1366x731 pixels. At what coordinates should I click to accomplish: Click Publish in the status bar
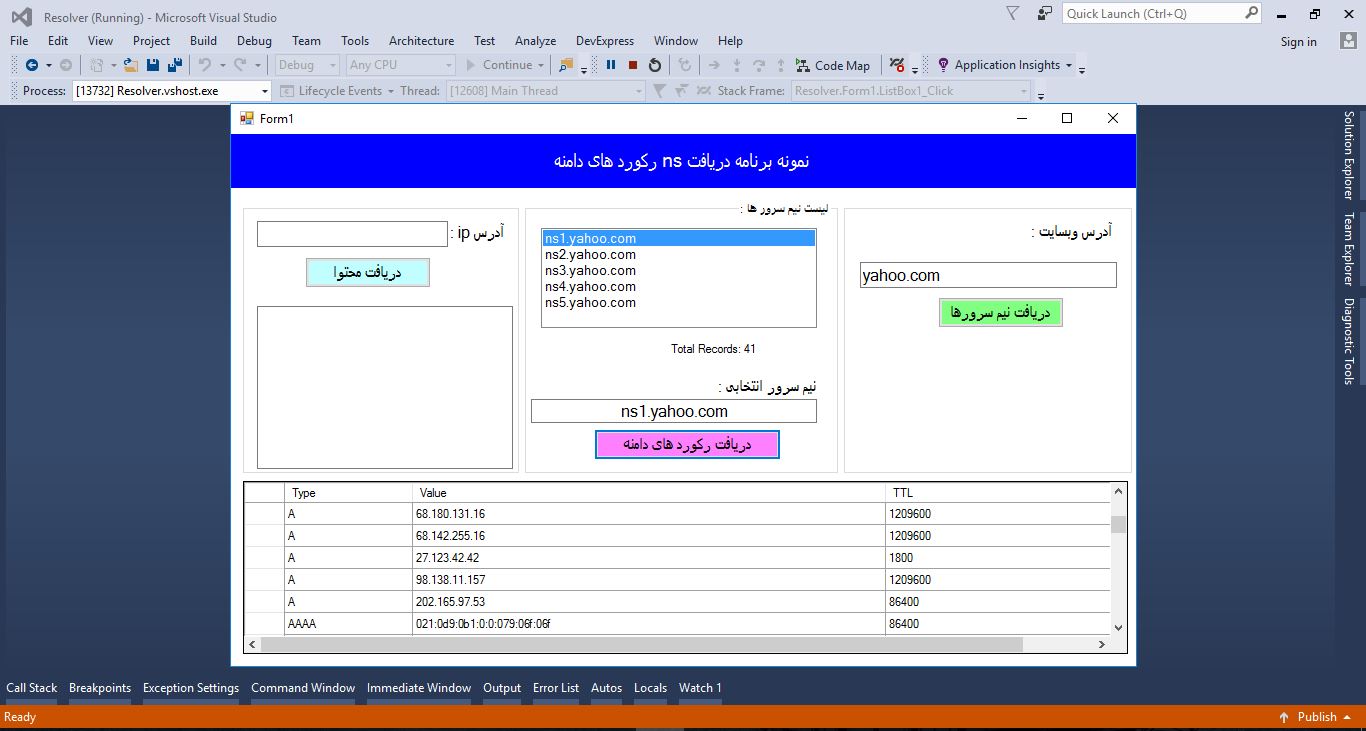click(x=1318, y=717)
